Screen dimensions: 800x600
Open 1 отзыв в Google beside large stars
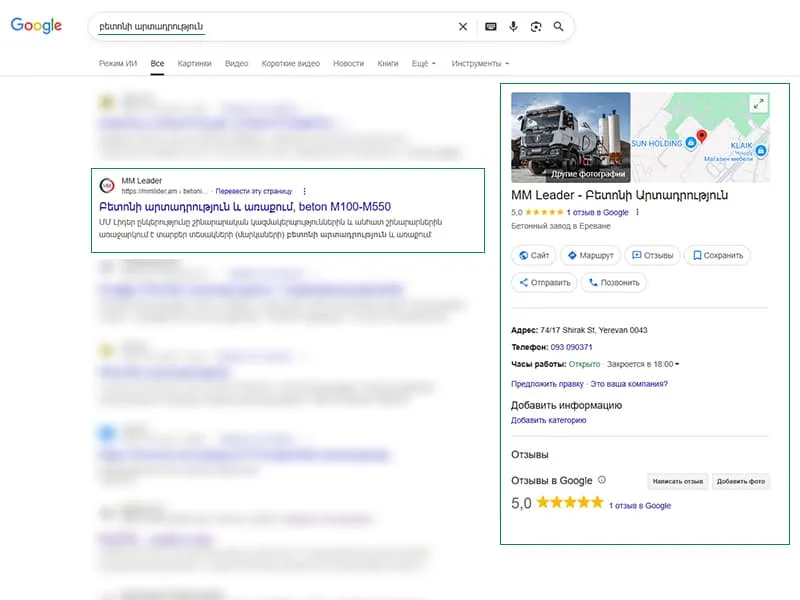click(640, 506)
